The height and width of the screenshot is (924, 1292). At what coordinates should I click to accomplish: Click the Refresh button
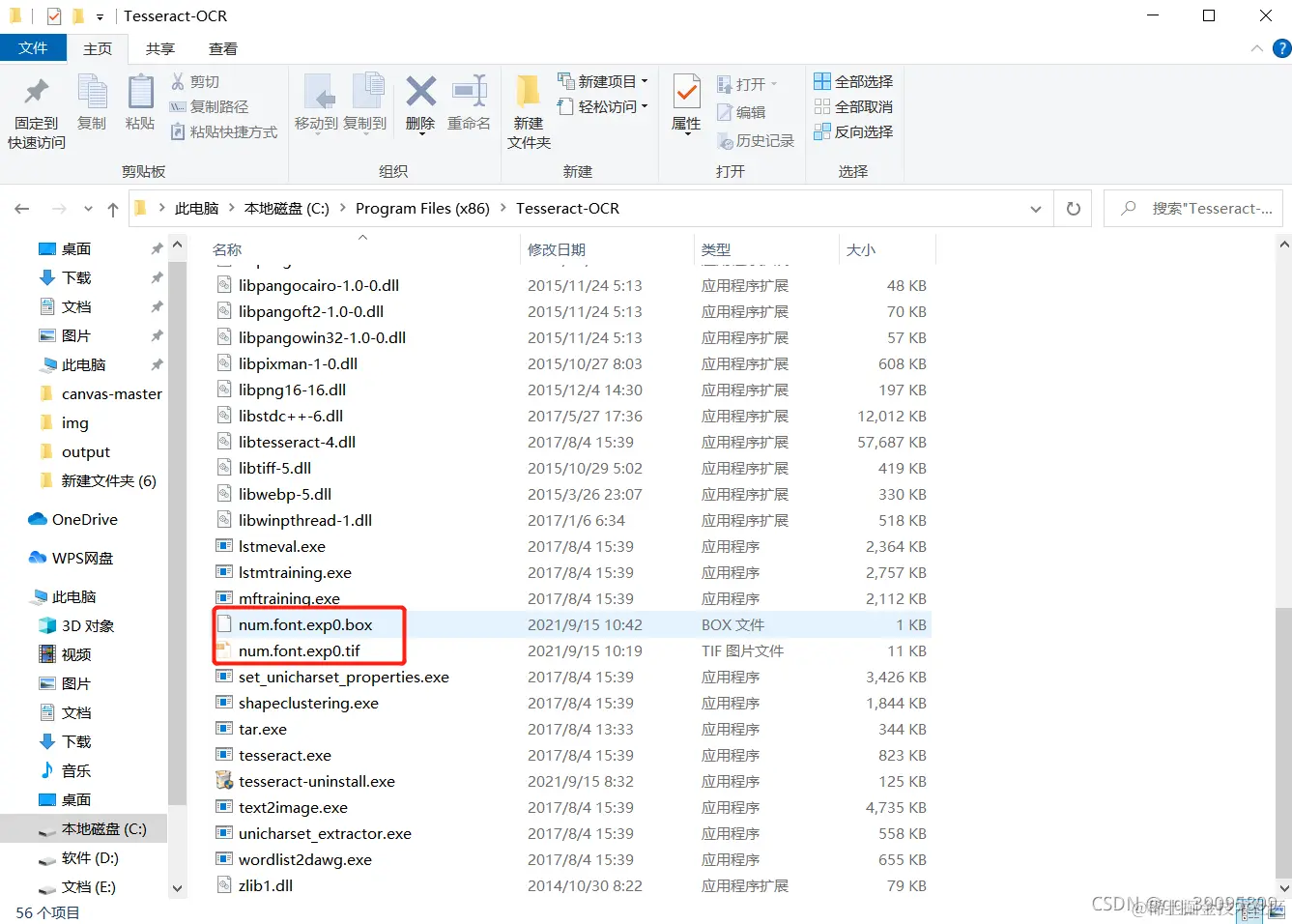tap(1073, 209)
